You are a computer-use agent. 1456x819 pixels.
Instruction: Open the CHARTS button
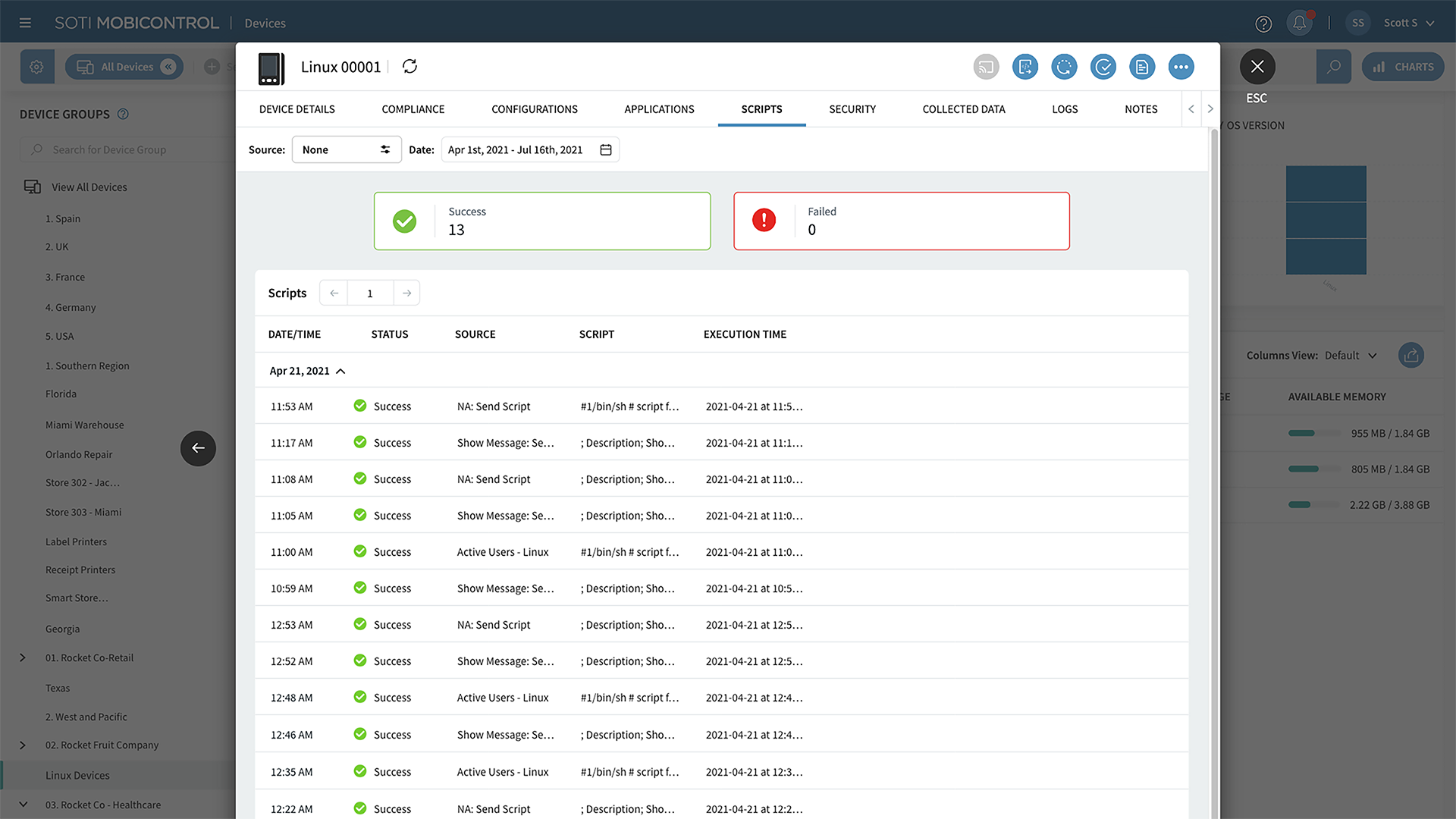click(x=1404, y=67)
